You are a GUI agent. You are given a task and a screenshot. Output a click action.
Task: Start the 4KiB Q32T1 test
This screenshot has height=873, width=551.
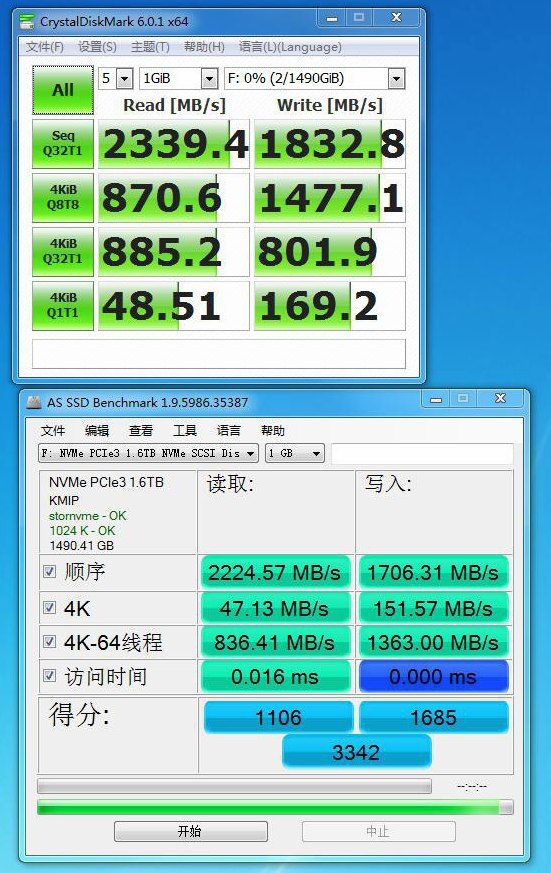(x=63, y=252)
